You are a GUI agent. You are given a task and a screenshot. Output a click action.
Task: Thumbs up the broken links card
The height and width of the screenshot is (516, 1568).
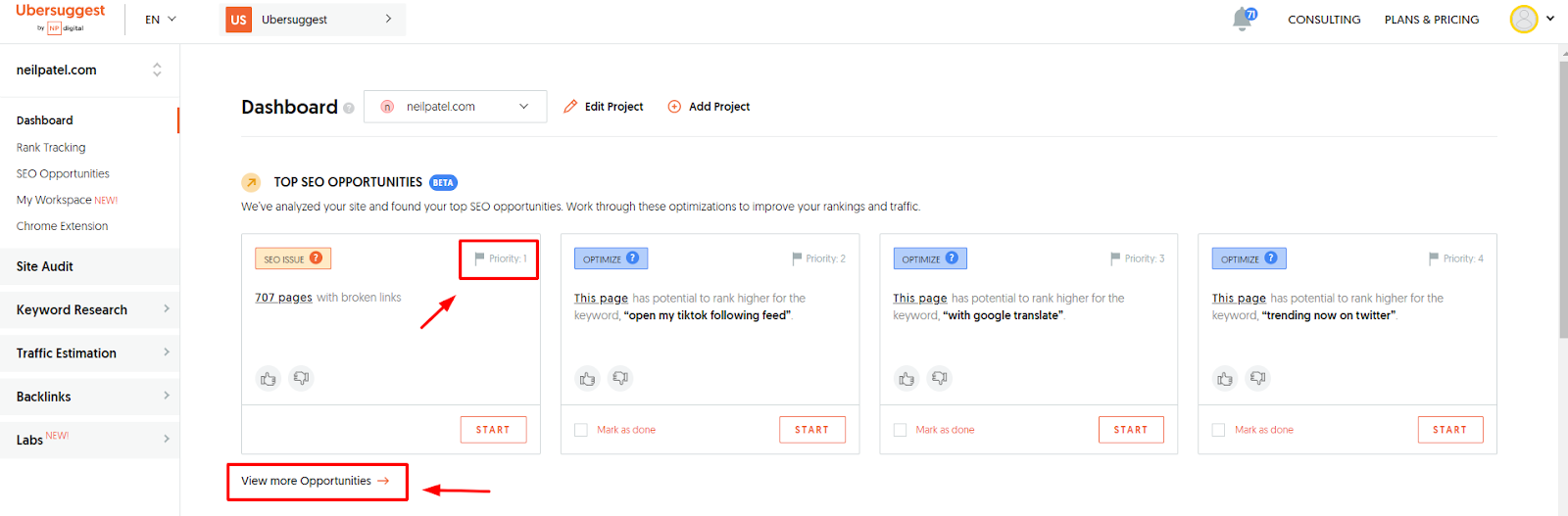(269, 378)
